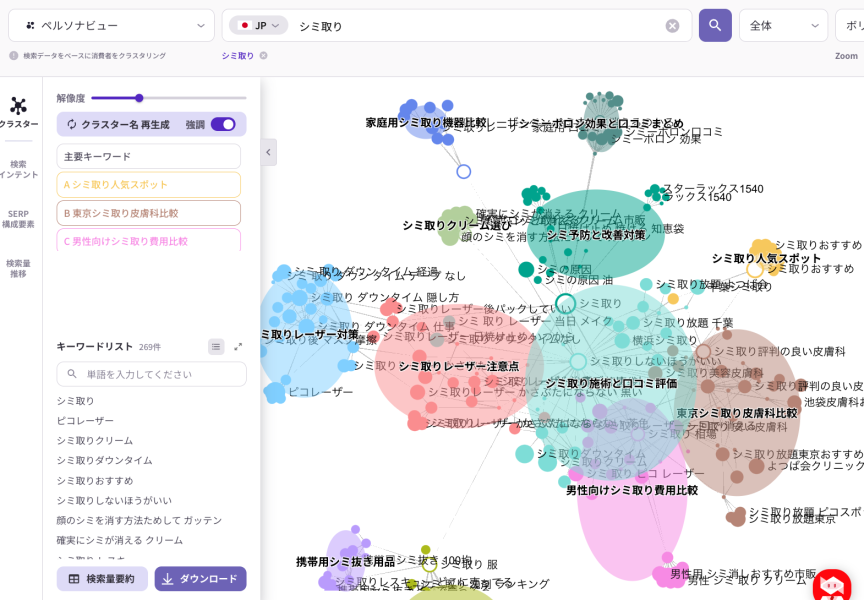Toggle the 強調 highlight switch
The height and width of the screenshot is (600, 864).
(x=222, y=124)
